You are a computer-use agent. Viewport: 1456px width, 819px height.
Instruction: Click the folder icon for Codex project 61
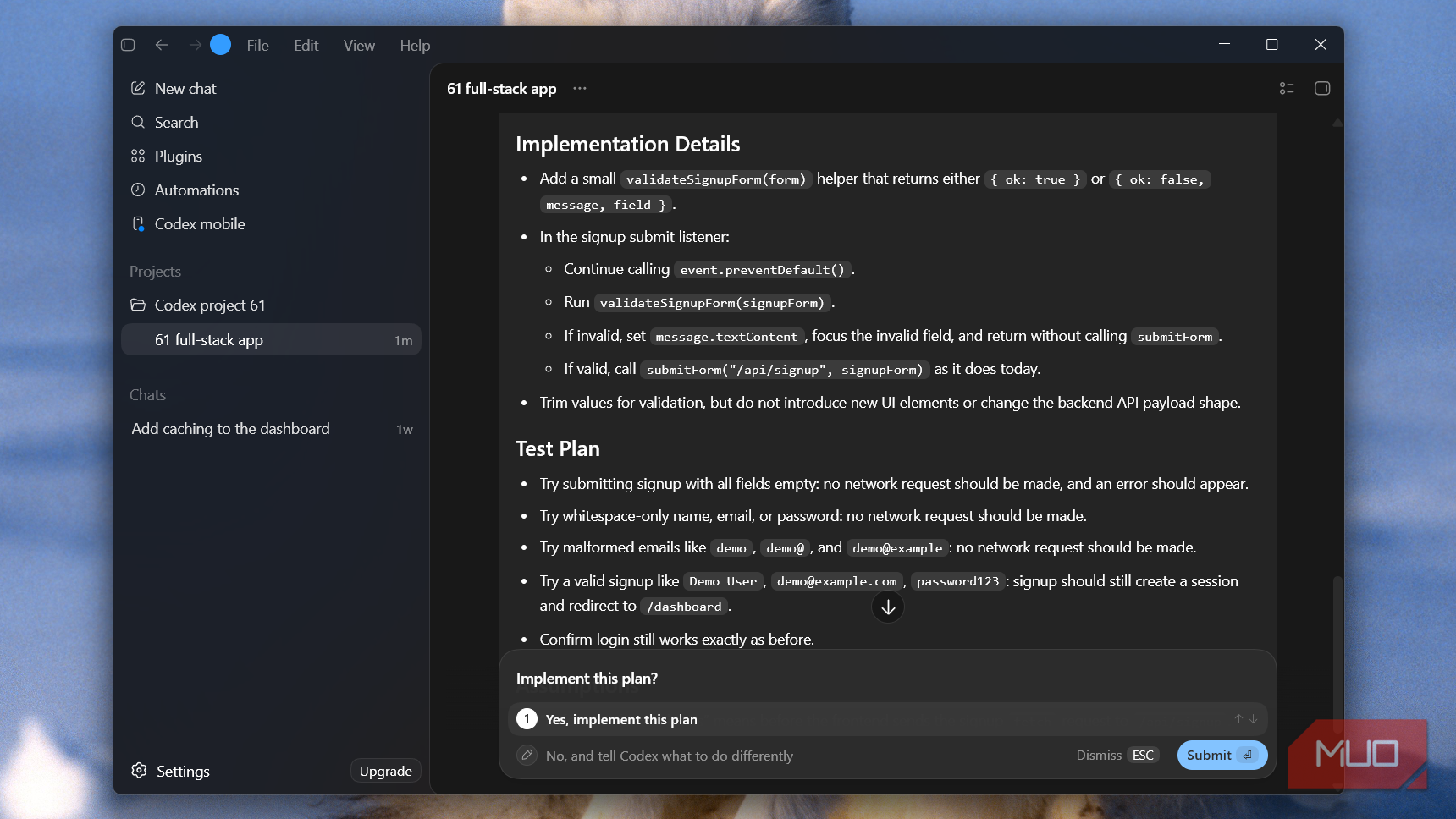pos(138,305)
